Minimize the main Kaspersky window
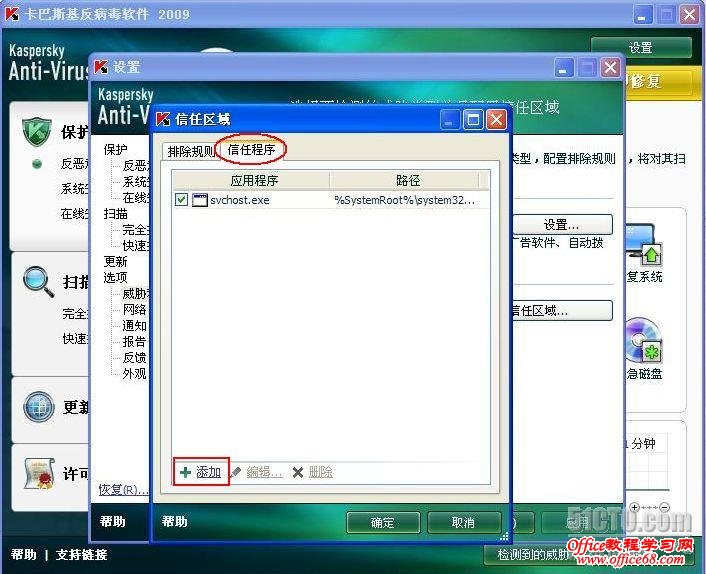The image size is (706, 574). coord(642,15)
